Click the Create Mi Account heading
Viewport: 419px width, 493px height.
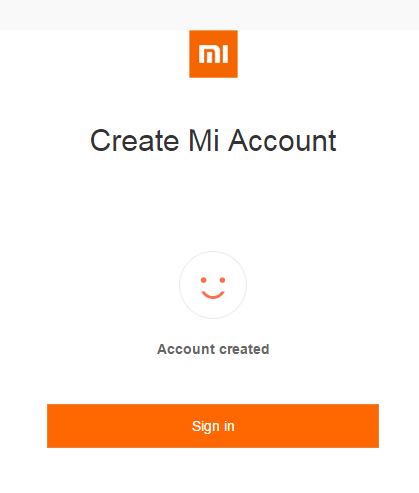213,141
